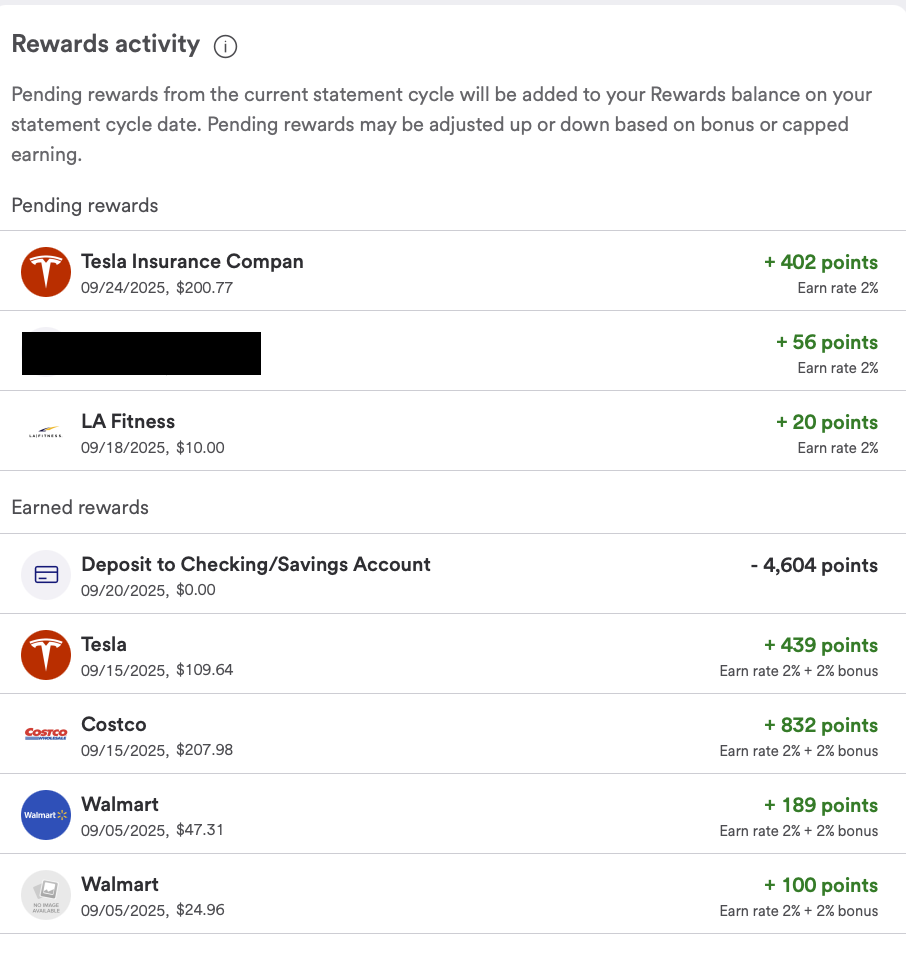Click the Tesla Insurance logo icon

(x=46, y=272)
